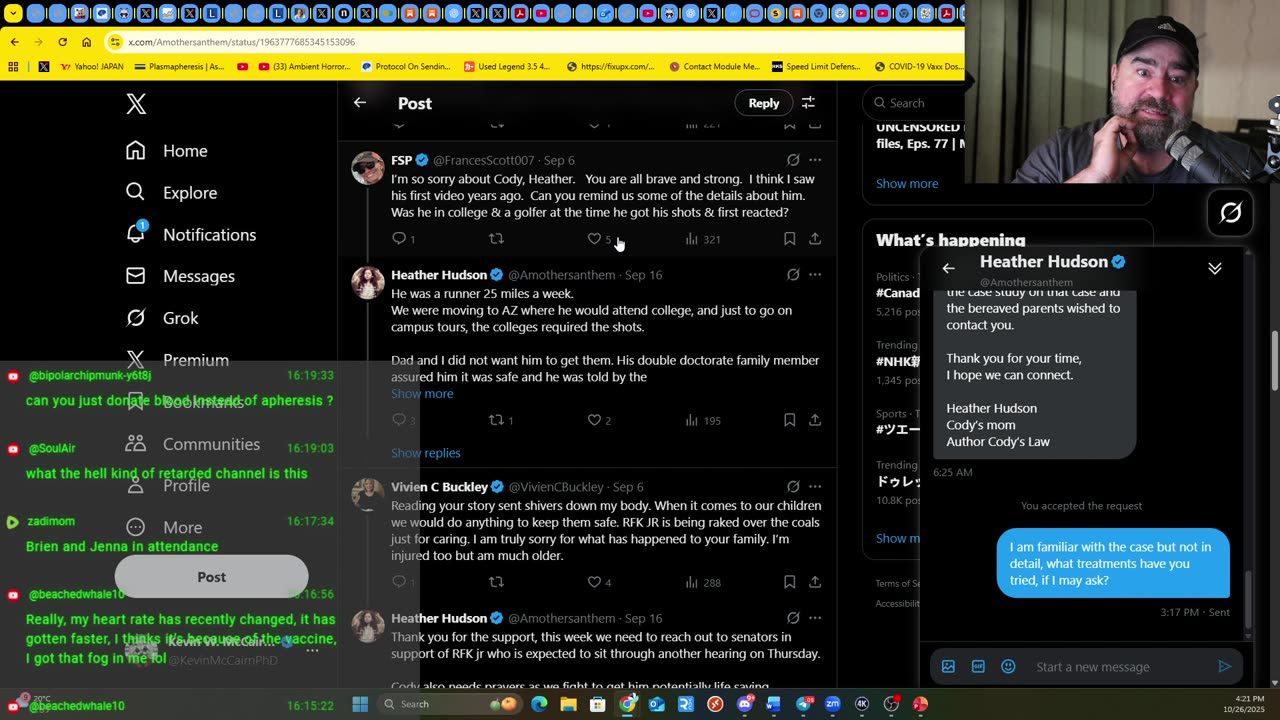
Task: Repost Heather Hudson's Sep 16 reply with 1 repost
Action: pos(500,420)
